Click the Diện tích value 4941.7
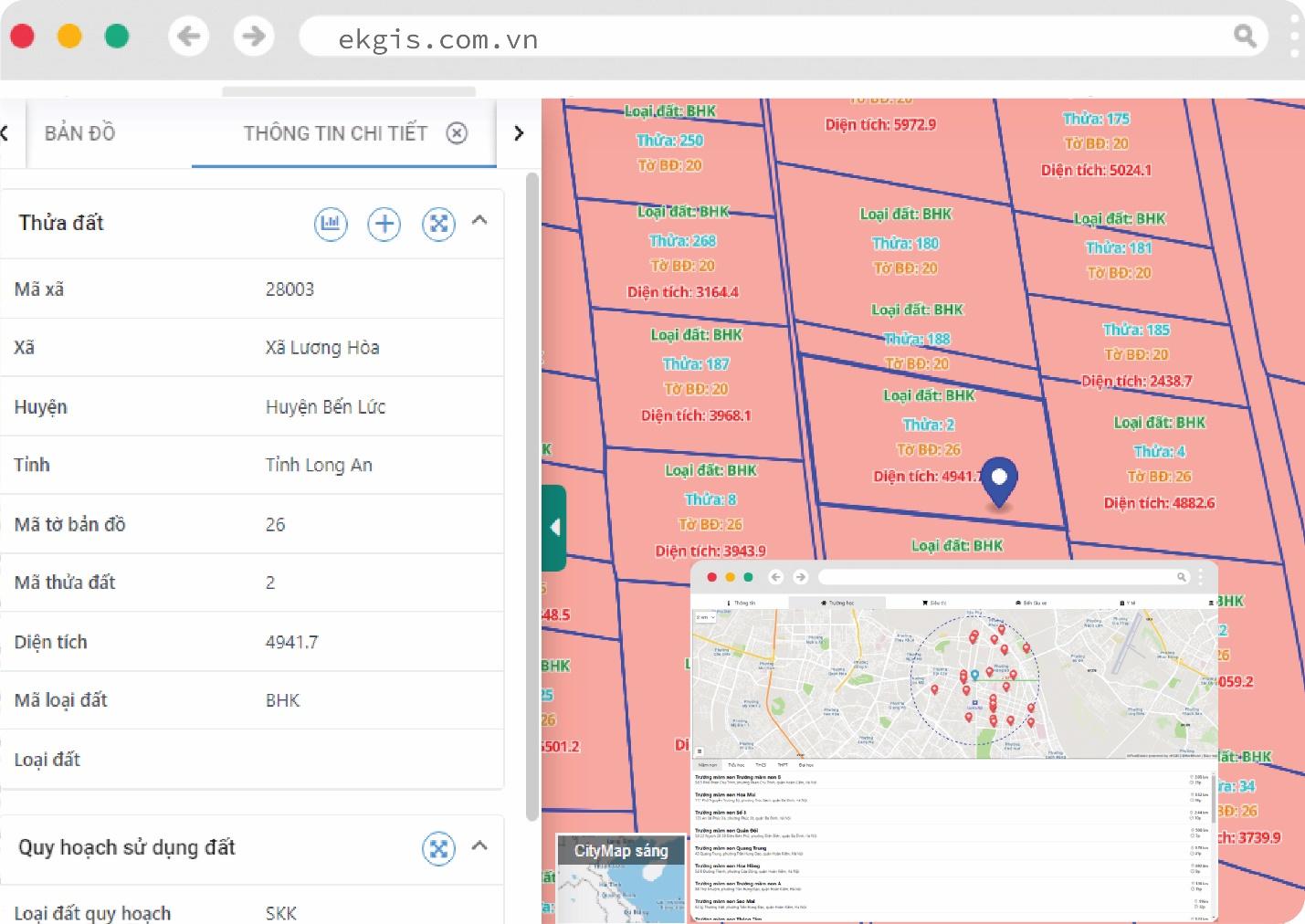 [x=291, y=642]
